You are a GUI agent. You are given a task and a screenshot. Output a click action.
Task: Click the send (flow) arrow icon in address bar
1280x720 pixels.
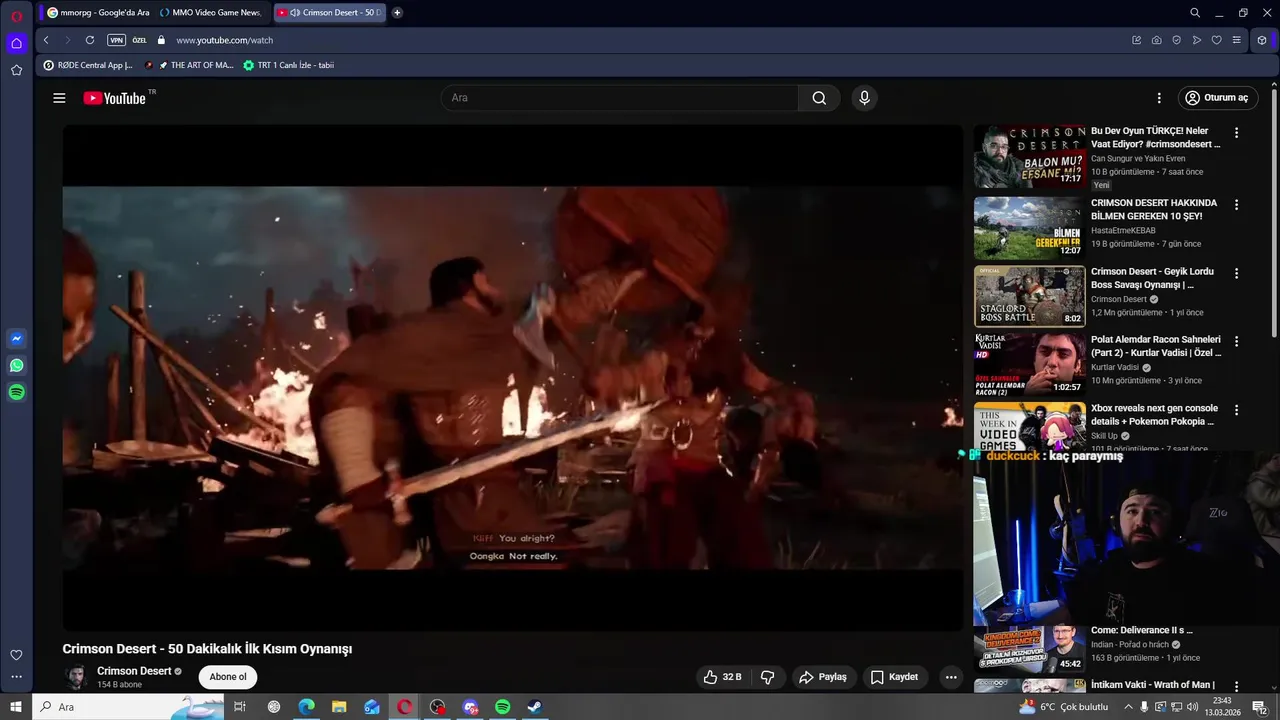[1196, 40]
